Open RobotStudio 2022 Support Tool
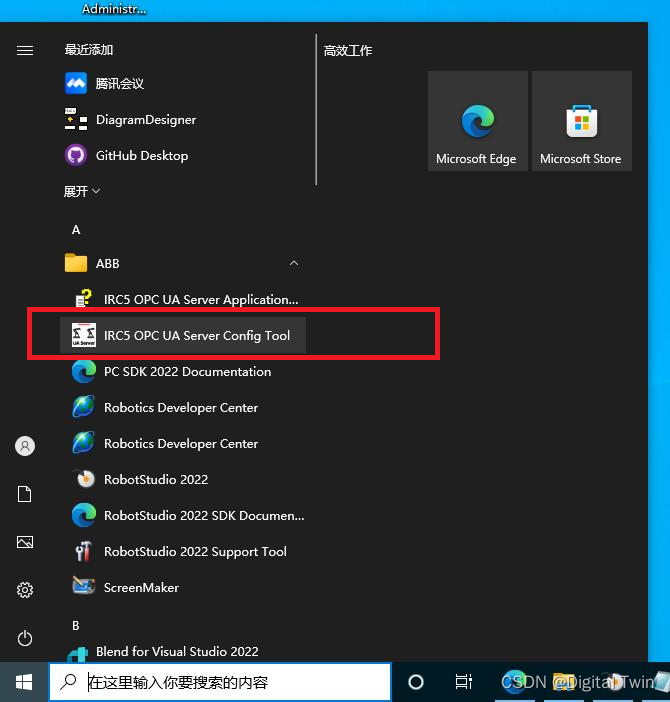This screenshot has width=670, height=702. click(x=195, y=552)
